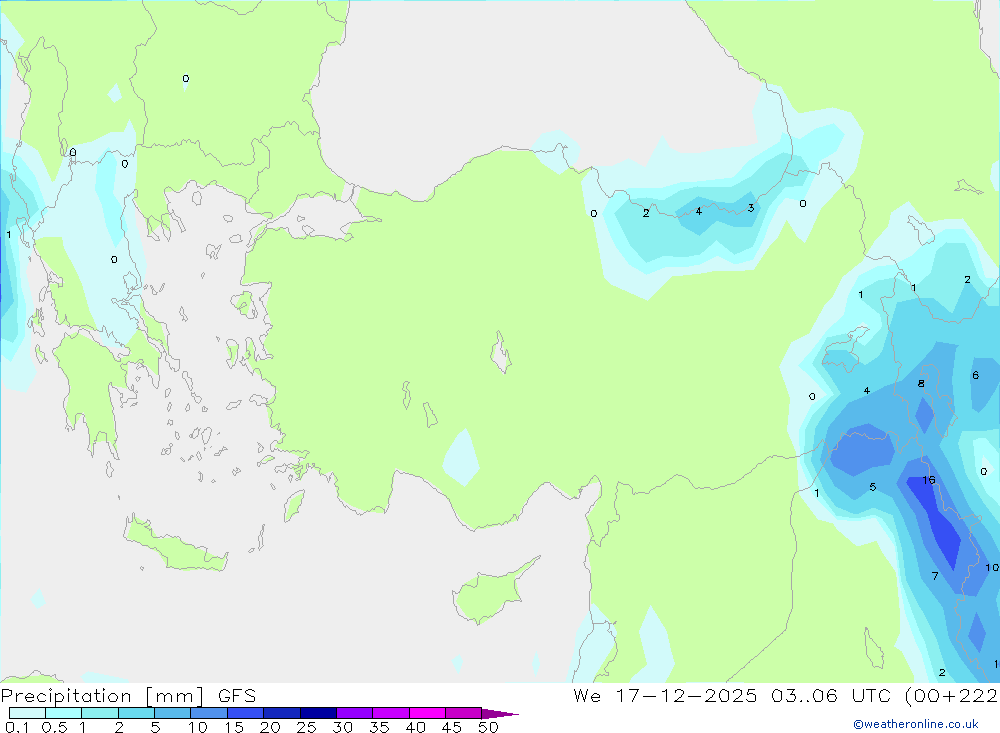Pick the 35–40 mm purple legend swatch

pyautogui.click(x=390, y=713)
